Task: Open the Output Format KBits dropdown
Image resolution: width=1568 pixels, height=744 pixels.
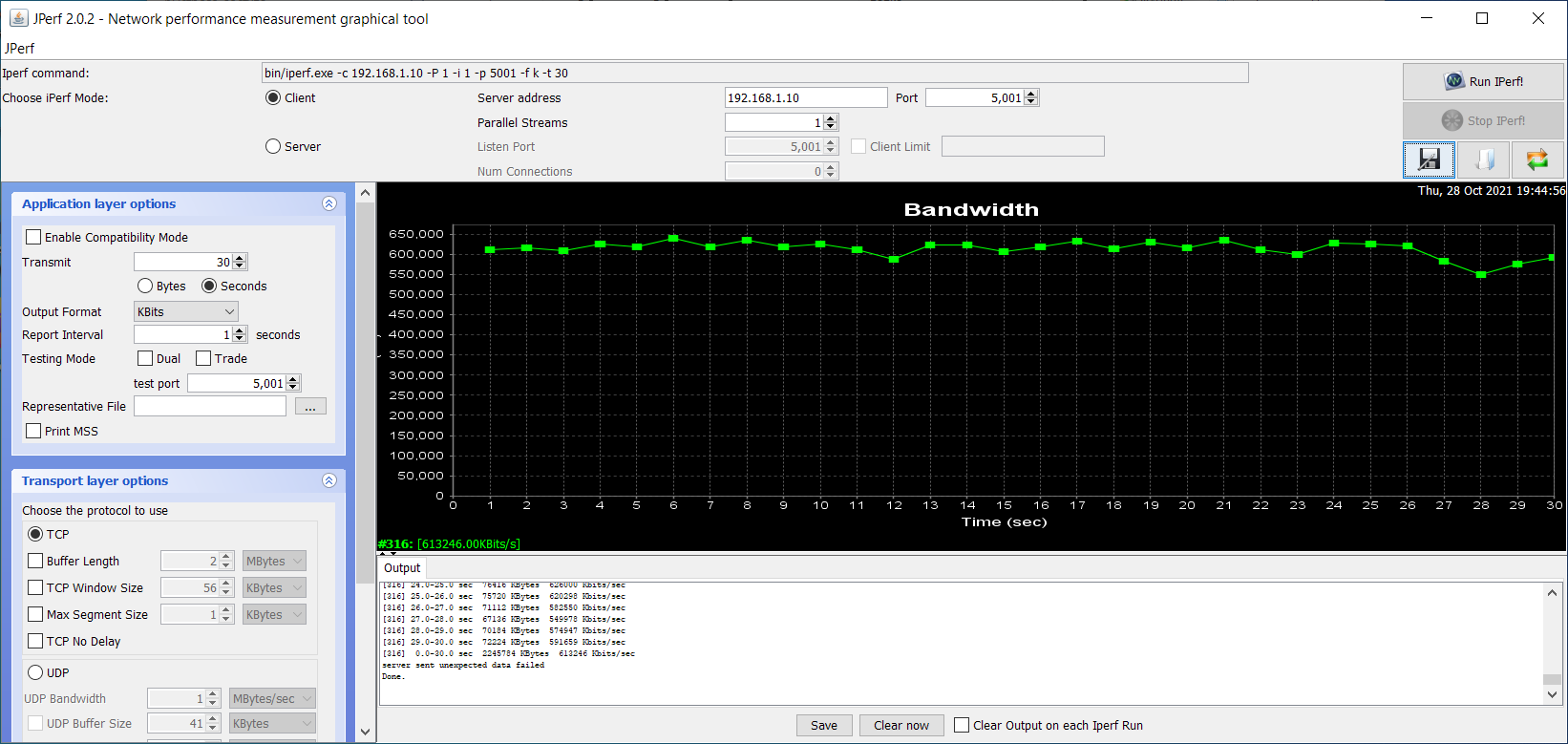Action: (186, 311)
